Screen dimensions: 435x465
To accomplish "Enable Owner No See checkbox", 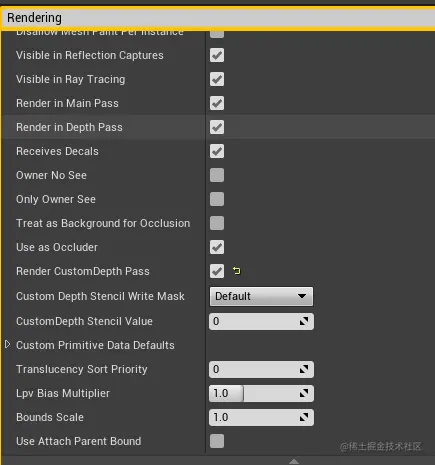I will [x=217, y=175].
